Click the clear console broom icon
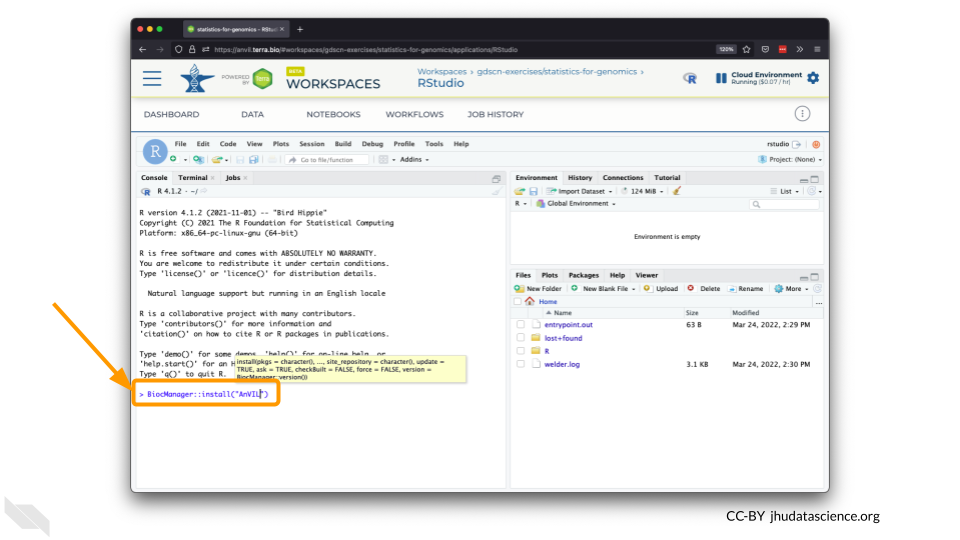The image size is (960, 540). pyautogui.click(x=497, y=192)
